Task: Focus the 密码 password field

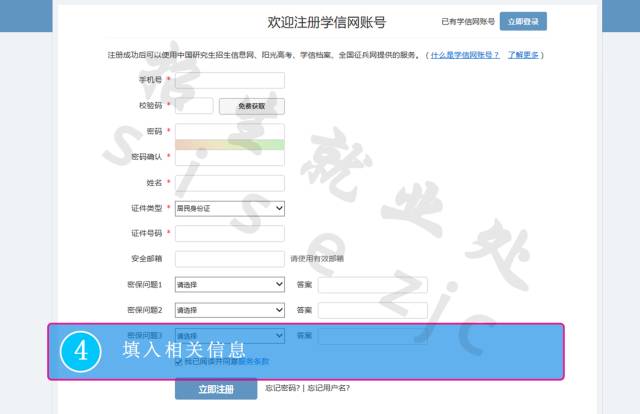Action: 230,131
